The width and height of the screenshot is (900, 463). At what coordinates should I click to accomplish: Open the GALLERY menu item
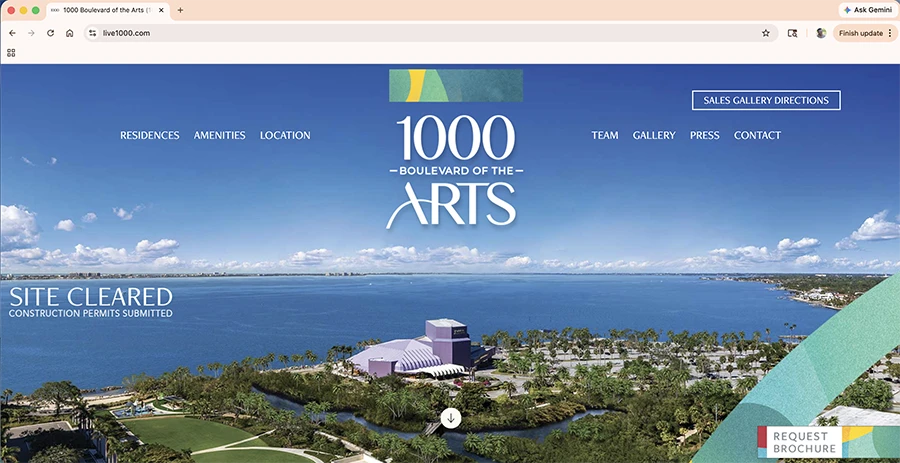[654, 135]
